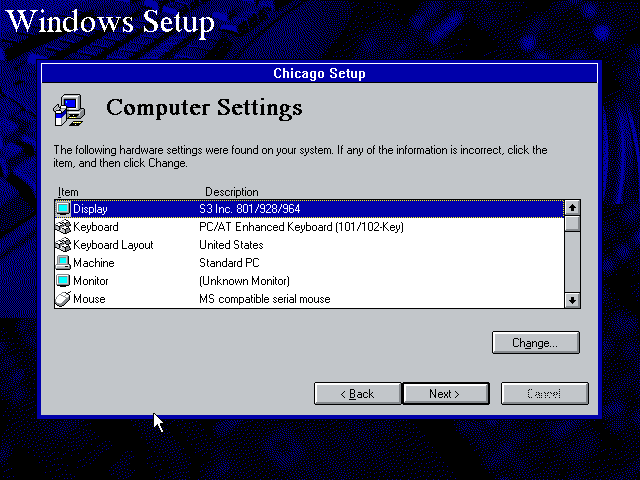
Task: Select the Mouse item label
Action: (89, 299)
